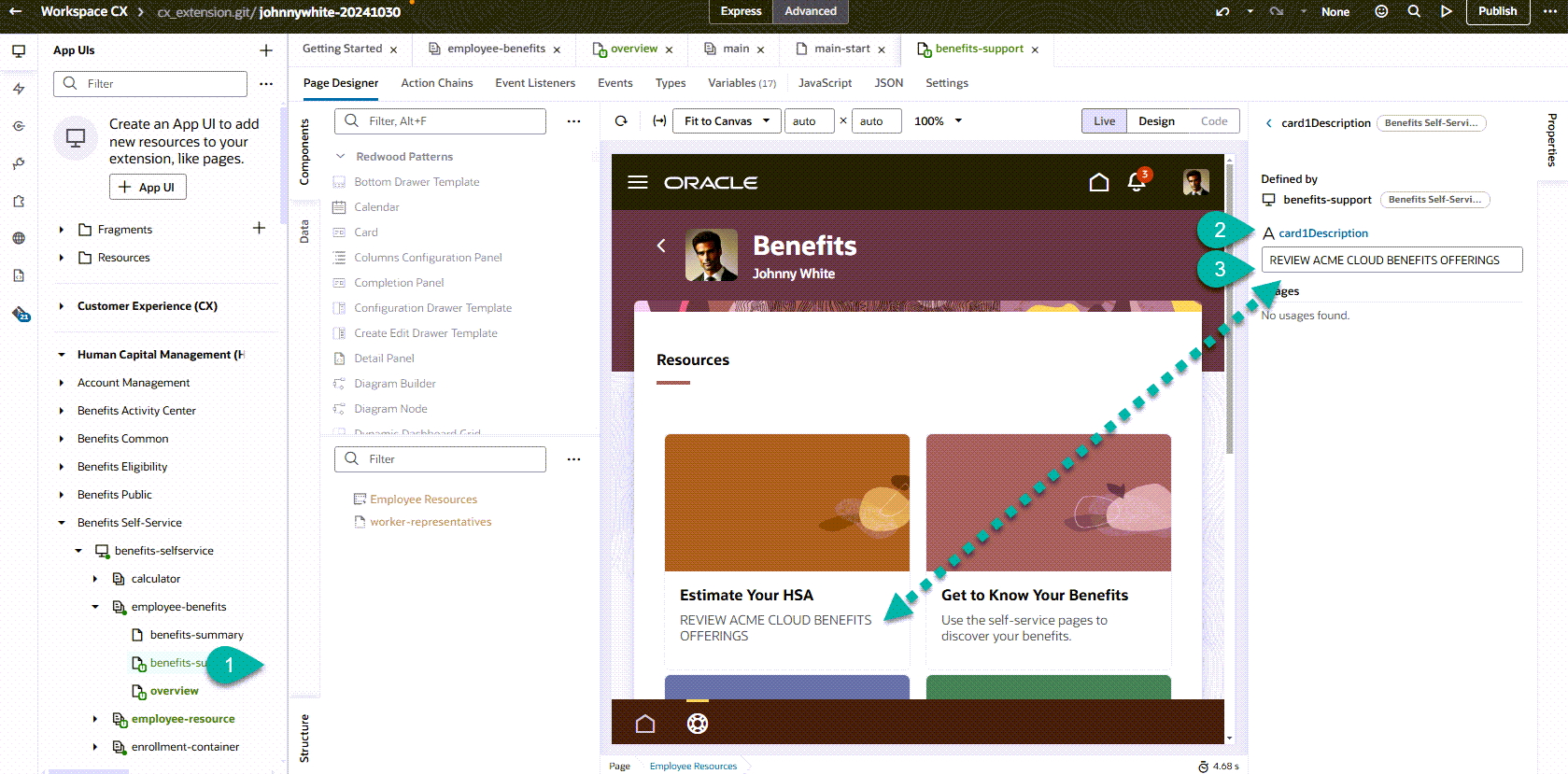Image resolution: width=1568 pixels, height=774 pixels.
Task: Open the header search magnifier icon
Action: [1414, 11]
